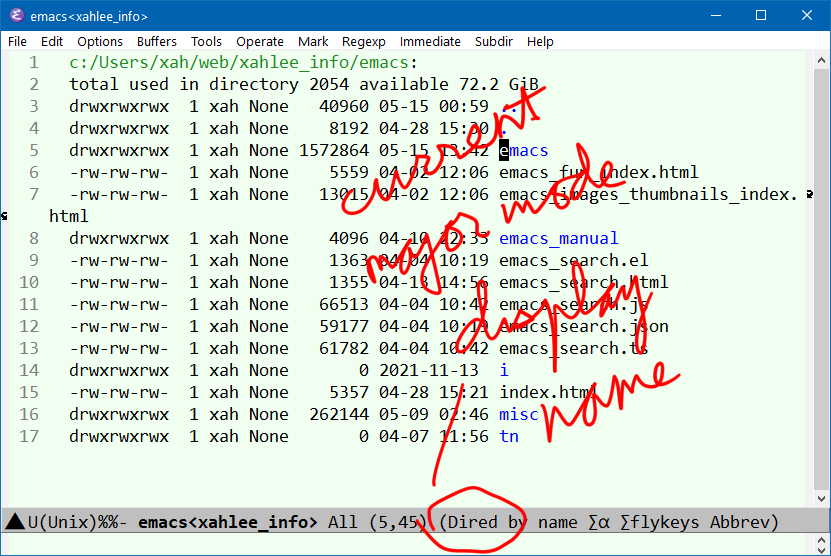Viewport: 831px width, 556px height.
Task: Click buffer name emacs<xahlee_info> in mode line
Action: pos(227,522)
